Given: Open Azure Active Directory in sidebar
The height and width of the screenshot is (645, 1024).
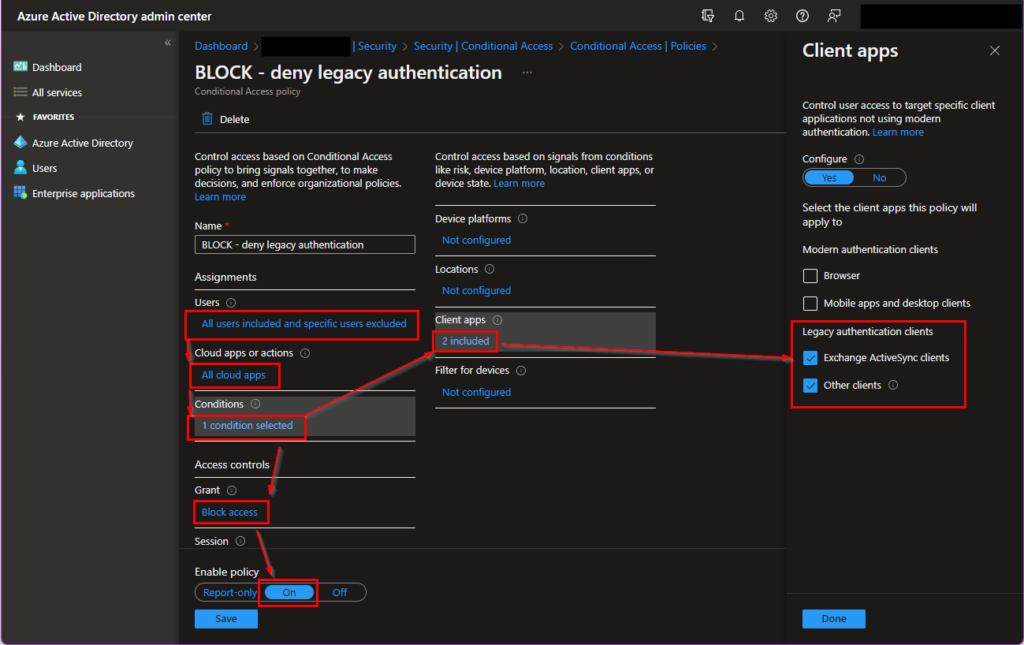Looking at the screenshot, I should click(82, 143).
